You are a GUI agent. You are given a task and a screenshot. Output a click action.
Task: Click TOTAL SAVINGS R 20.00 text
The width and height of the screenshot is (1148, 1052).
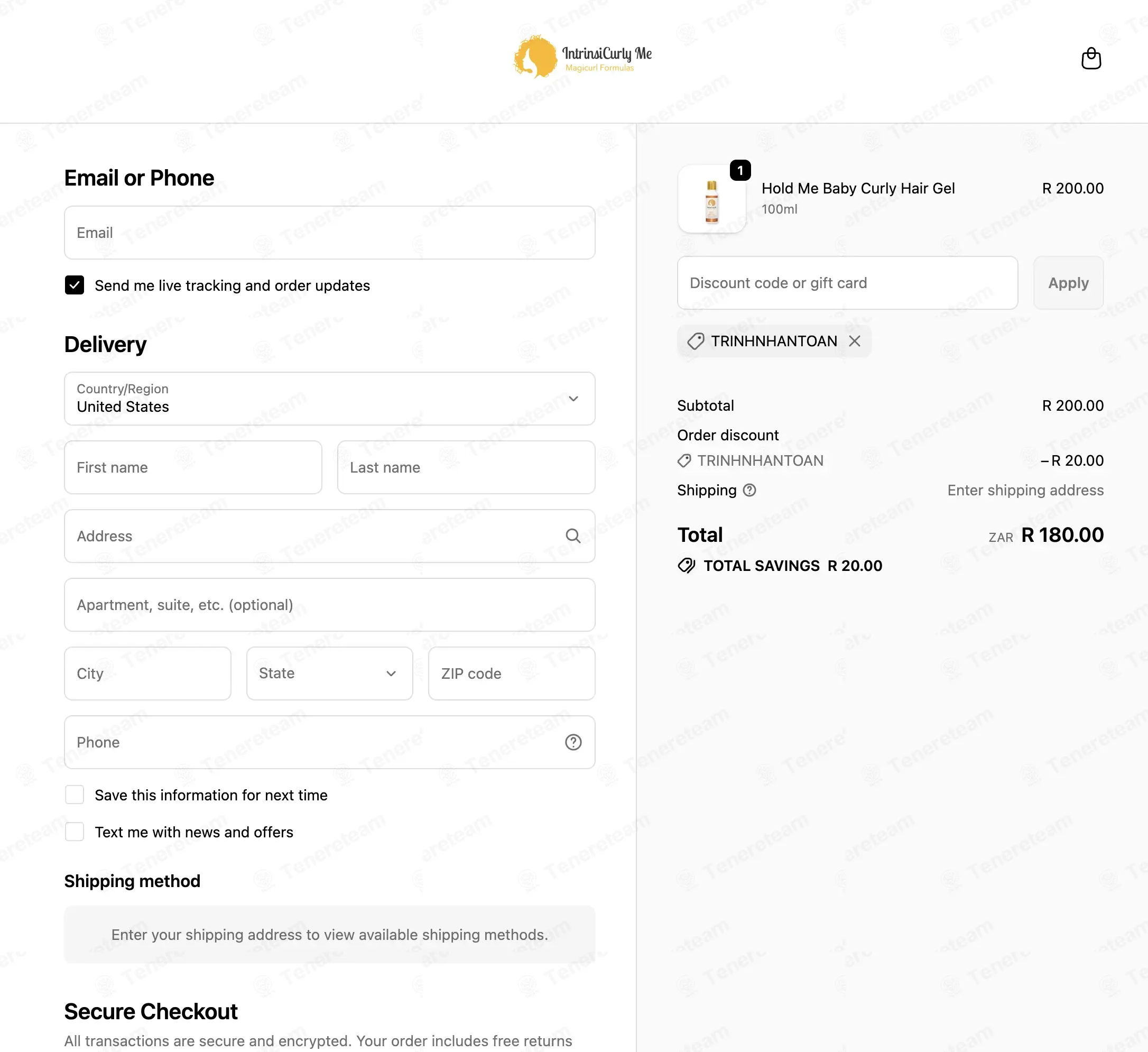pos(792,565)
